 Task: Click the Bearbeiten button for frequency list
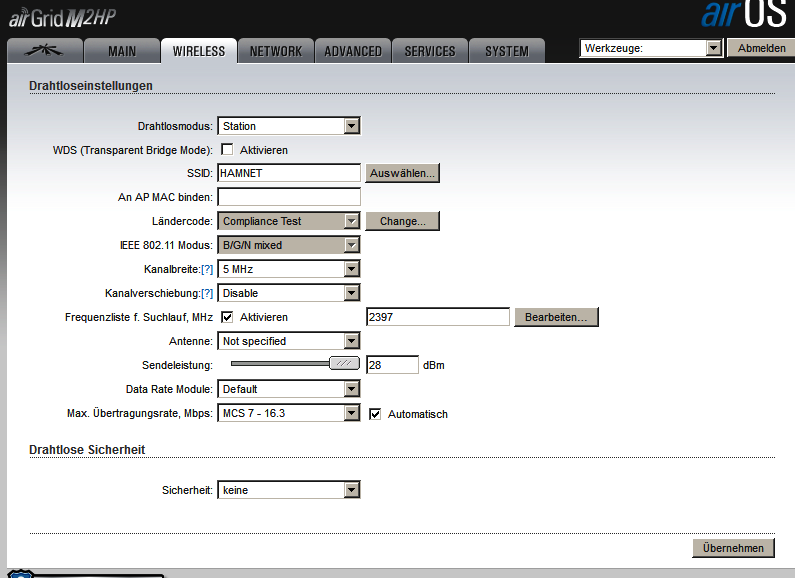tap(556, 317)
